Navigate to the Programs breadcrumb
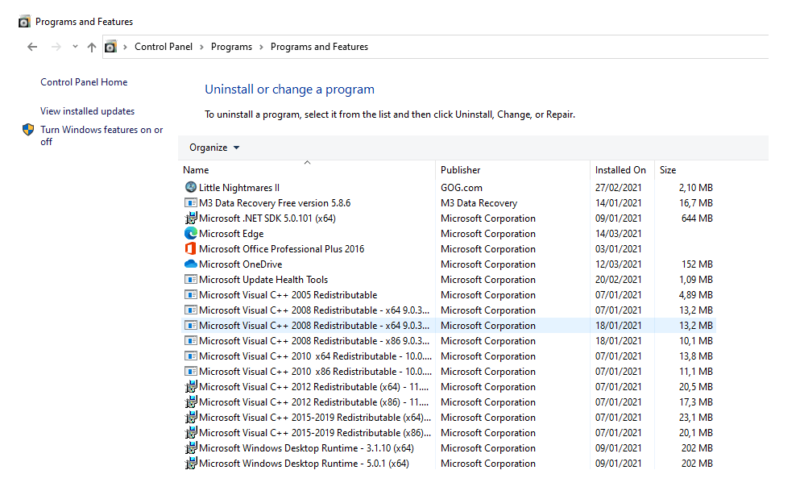The height and width of the screenshot is (491, 800). click(x=232, y=47)
